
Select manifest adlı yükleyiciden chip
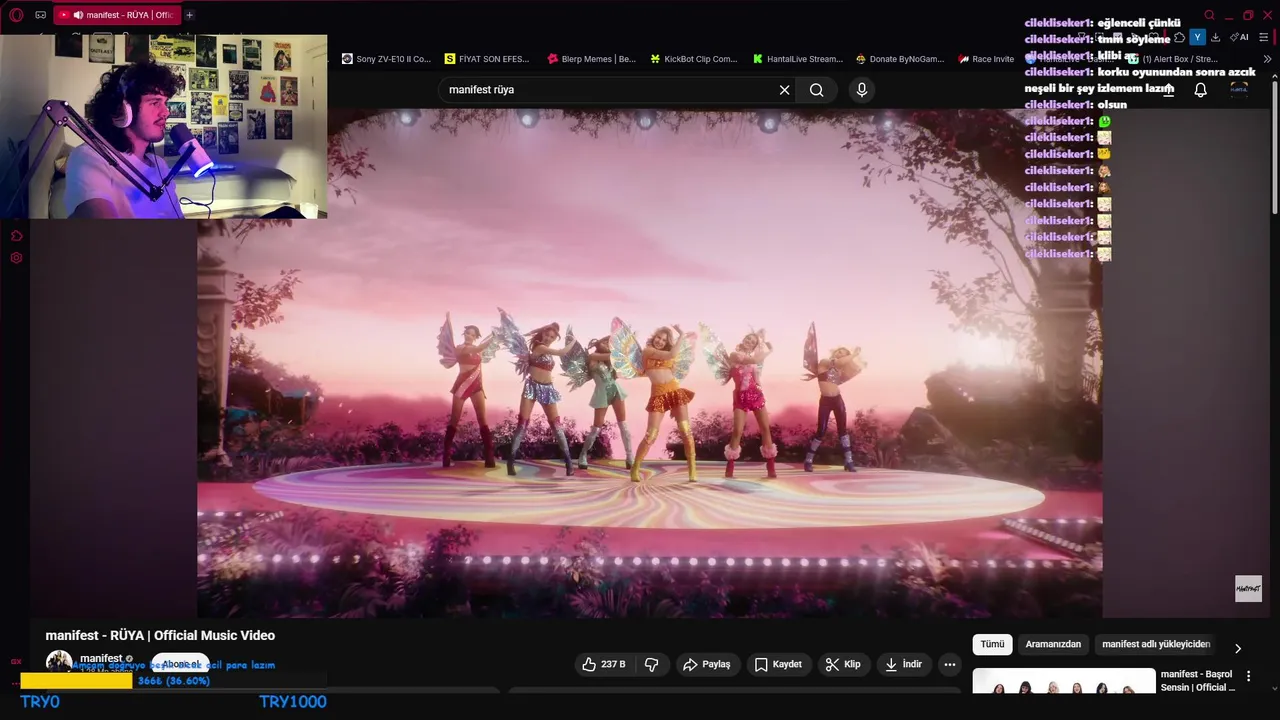(x=1156, y=645)
